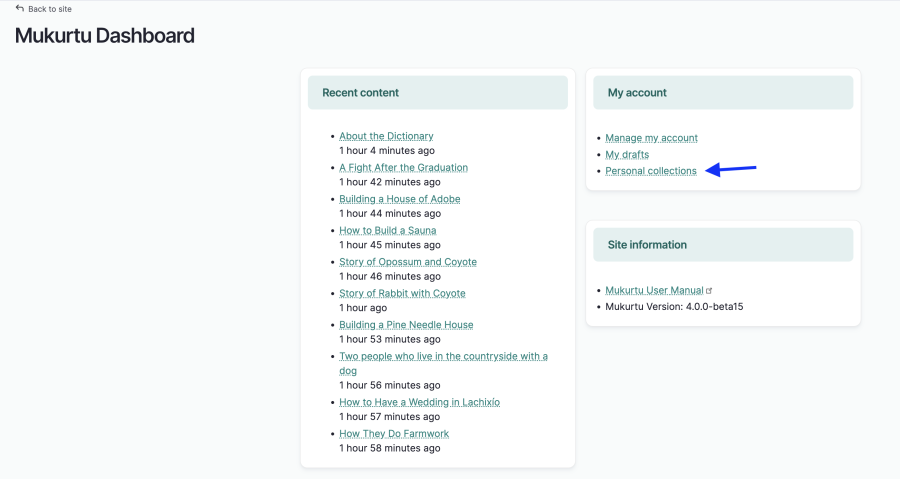Screen dimensions: 900x479
Task: Open Story of Rabbit with Coyote
Action: click(x=402, y=294)
